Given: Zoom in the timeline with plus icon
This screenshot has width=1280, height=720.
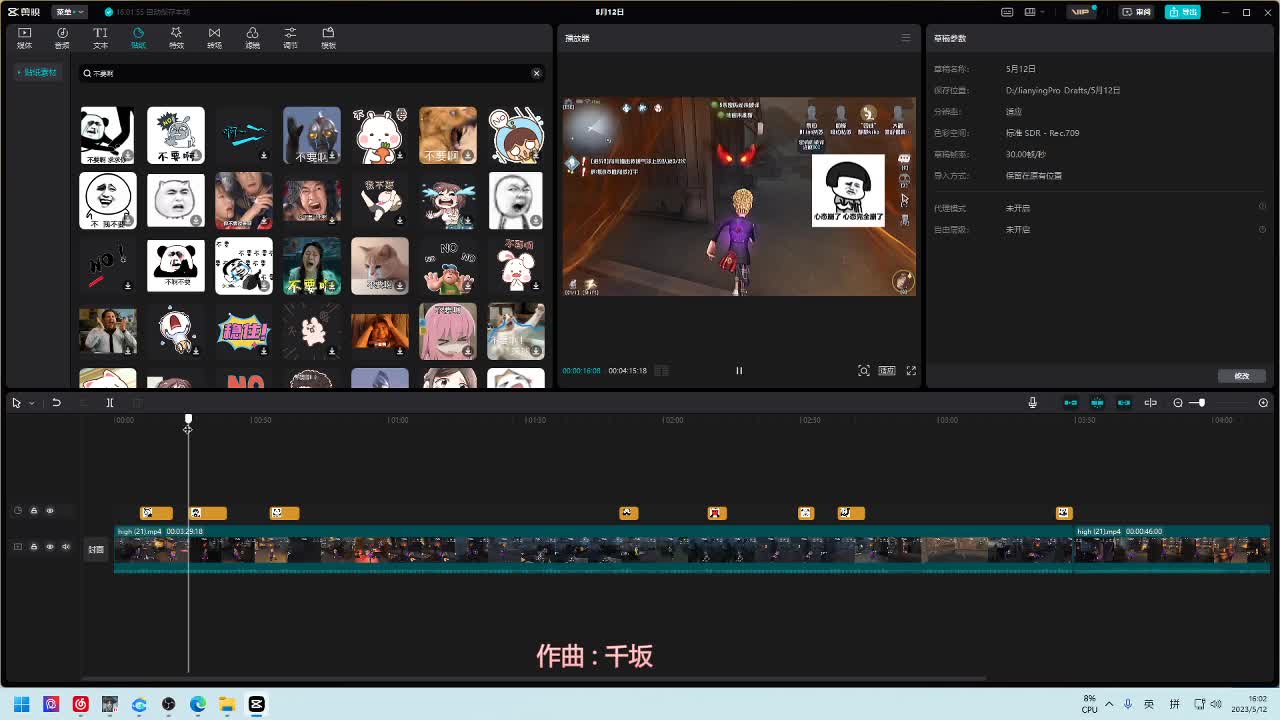Looking at the screenshot, I should 1263,403.
